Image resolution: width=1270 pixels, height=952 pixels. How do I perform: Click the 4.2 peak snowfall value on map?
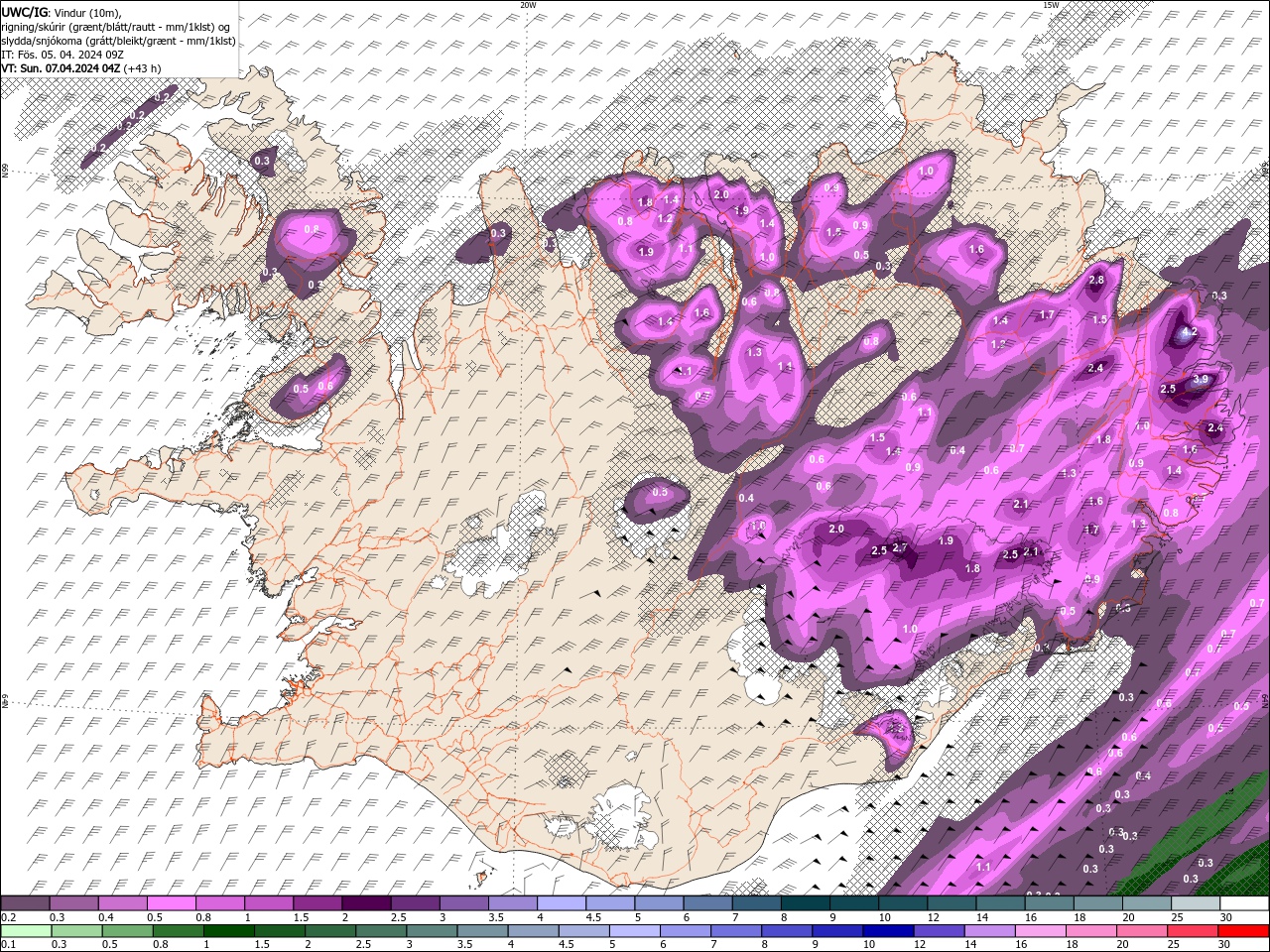(x=1192, y=332)
